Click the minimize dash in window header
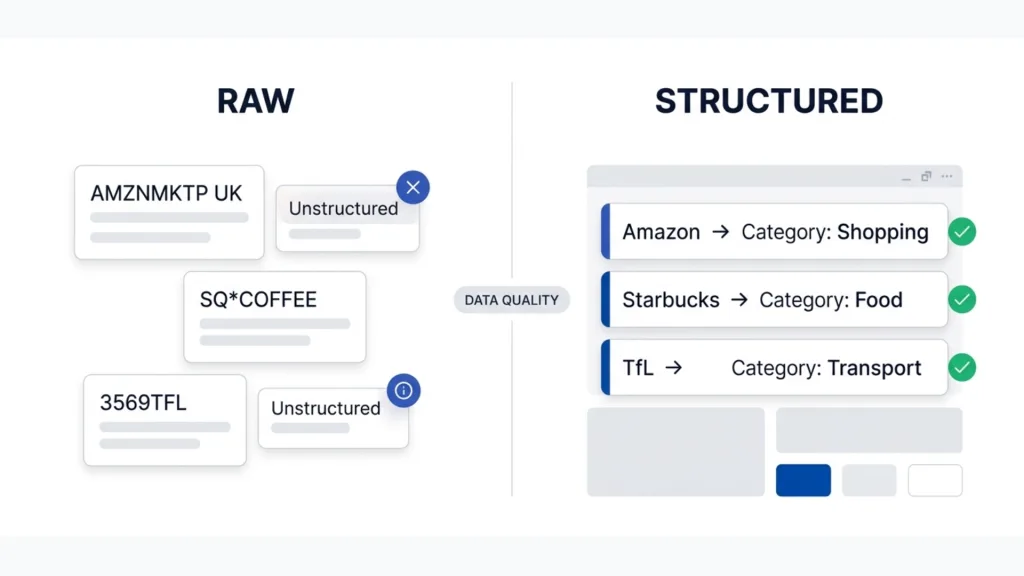This screenshot has height=576, width=1024. tap(906, 178)
